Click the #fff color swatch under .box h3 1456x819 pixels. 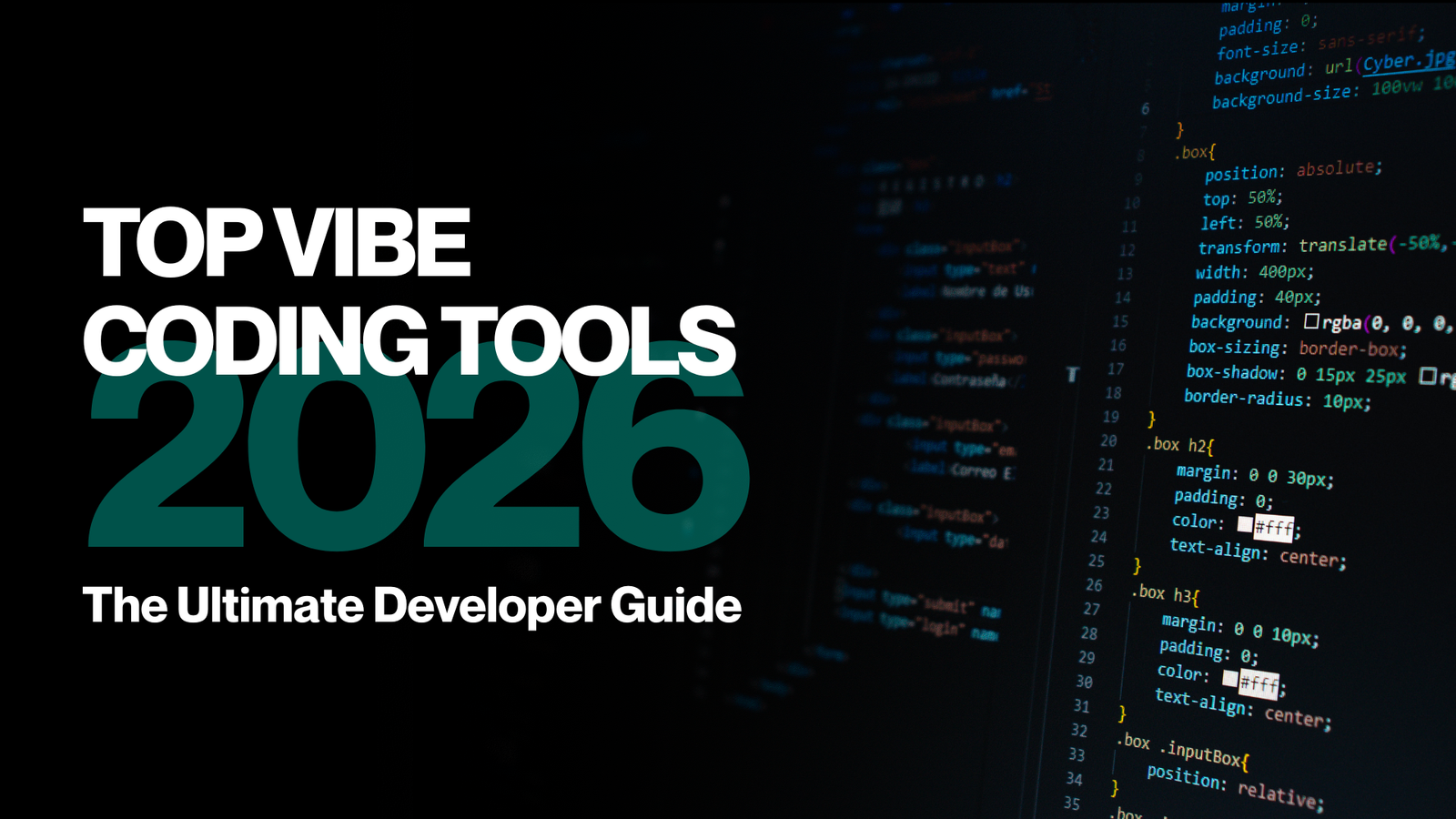pos(1230,678)
